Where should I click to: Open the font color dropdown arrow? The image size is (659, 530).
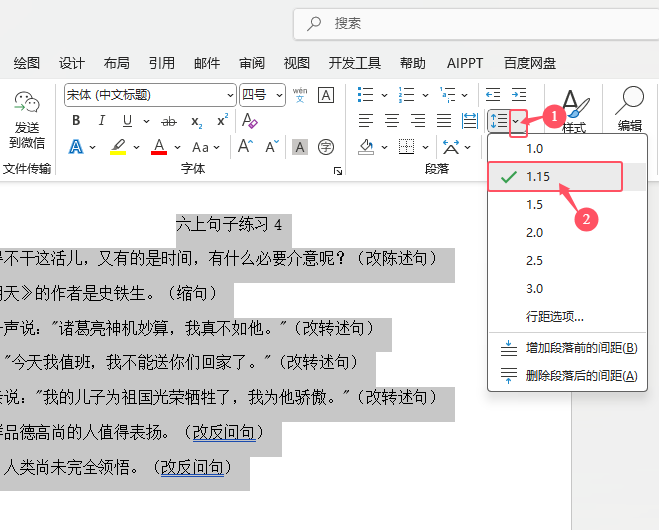[x=177, y=148]
